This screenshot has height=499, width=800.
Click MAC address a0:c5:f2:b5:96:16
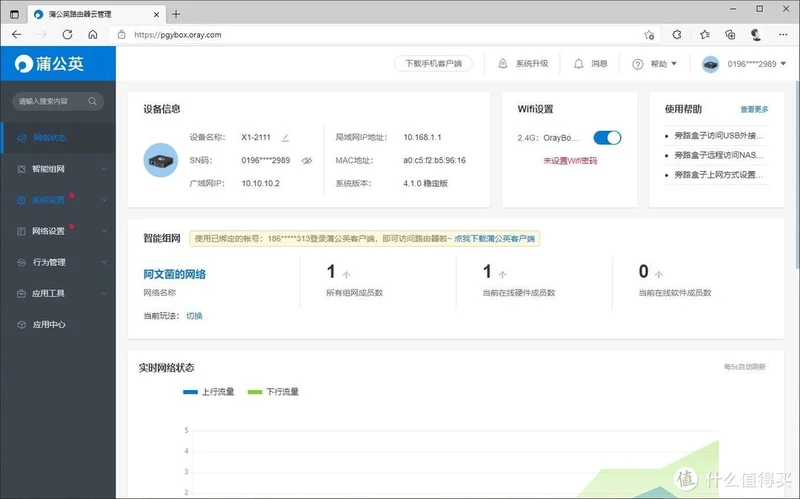(434, 160)
